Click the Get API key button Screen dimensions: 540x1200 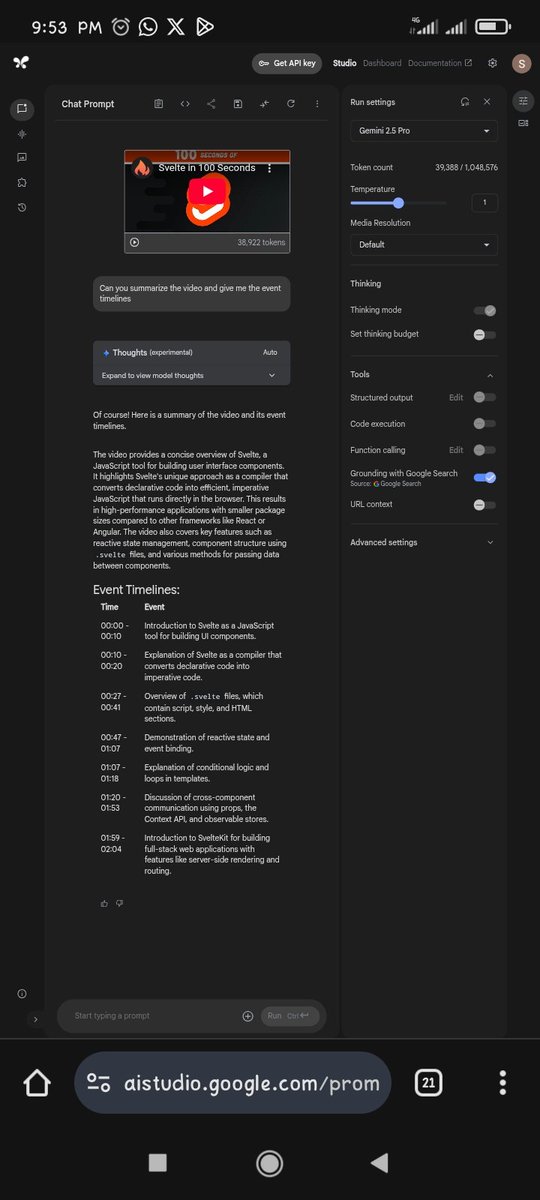tap(288, 63)
